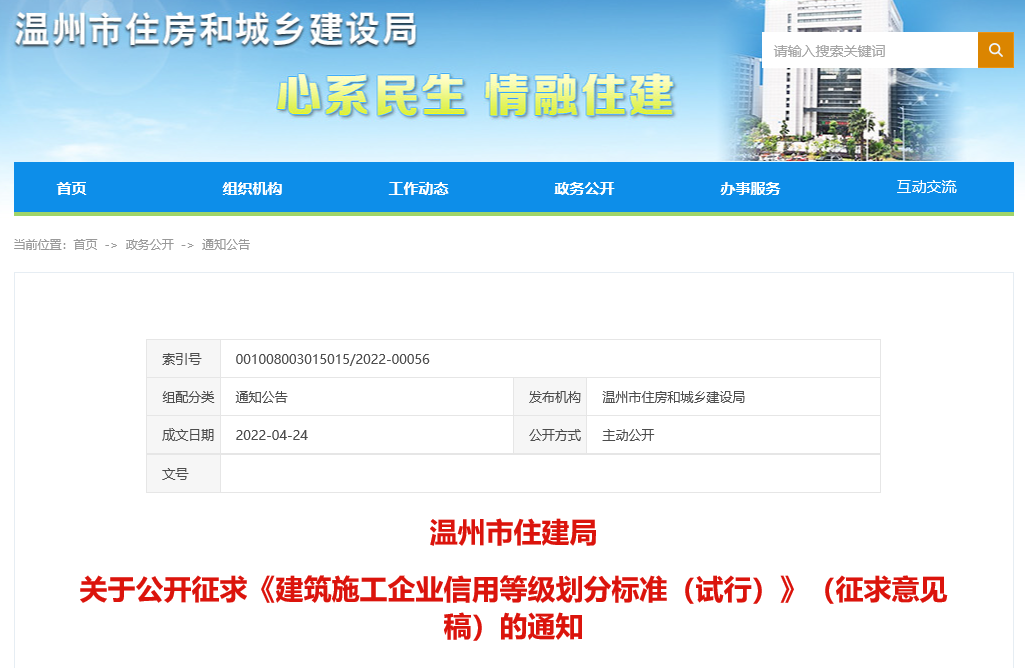
Task: Click the index number 001008003015015/2022-00056
Action: (332, 359)
